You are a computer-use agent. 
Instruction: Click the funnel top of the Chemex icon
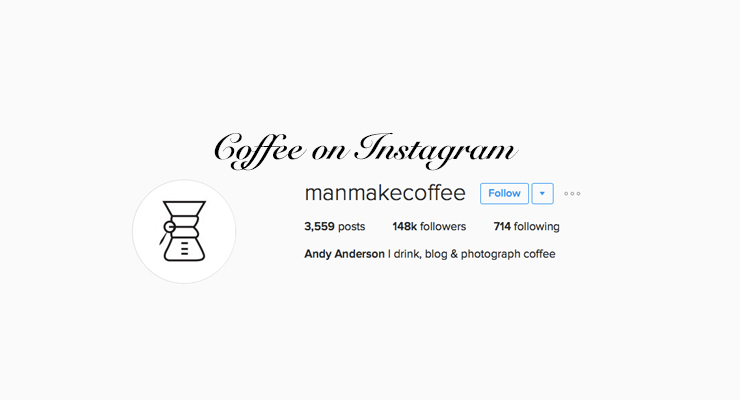[x=184, y=209]
